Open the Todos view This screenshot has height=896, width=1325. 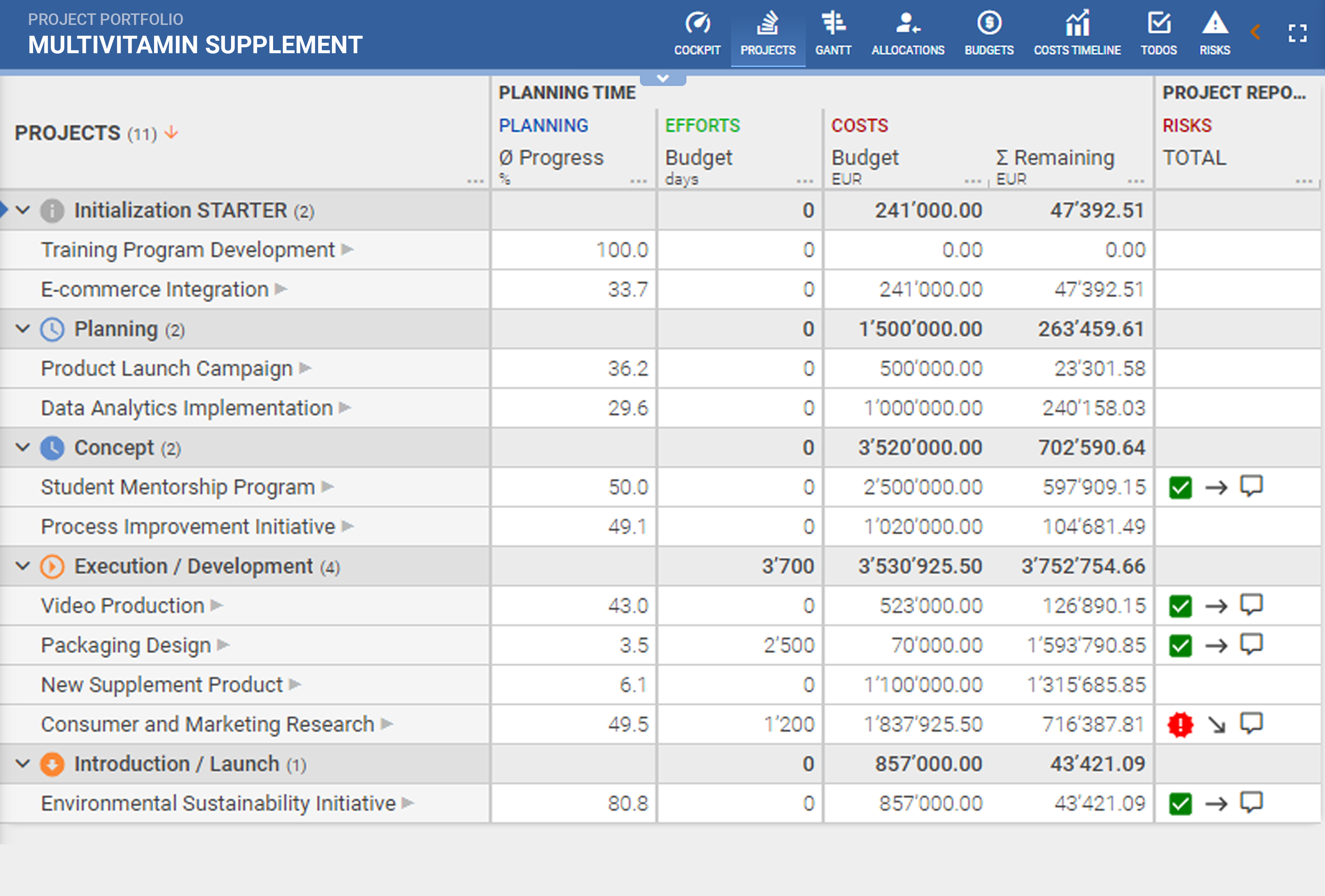1159,33
